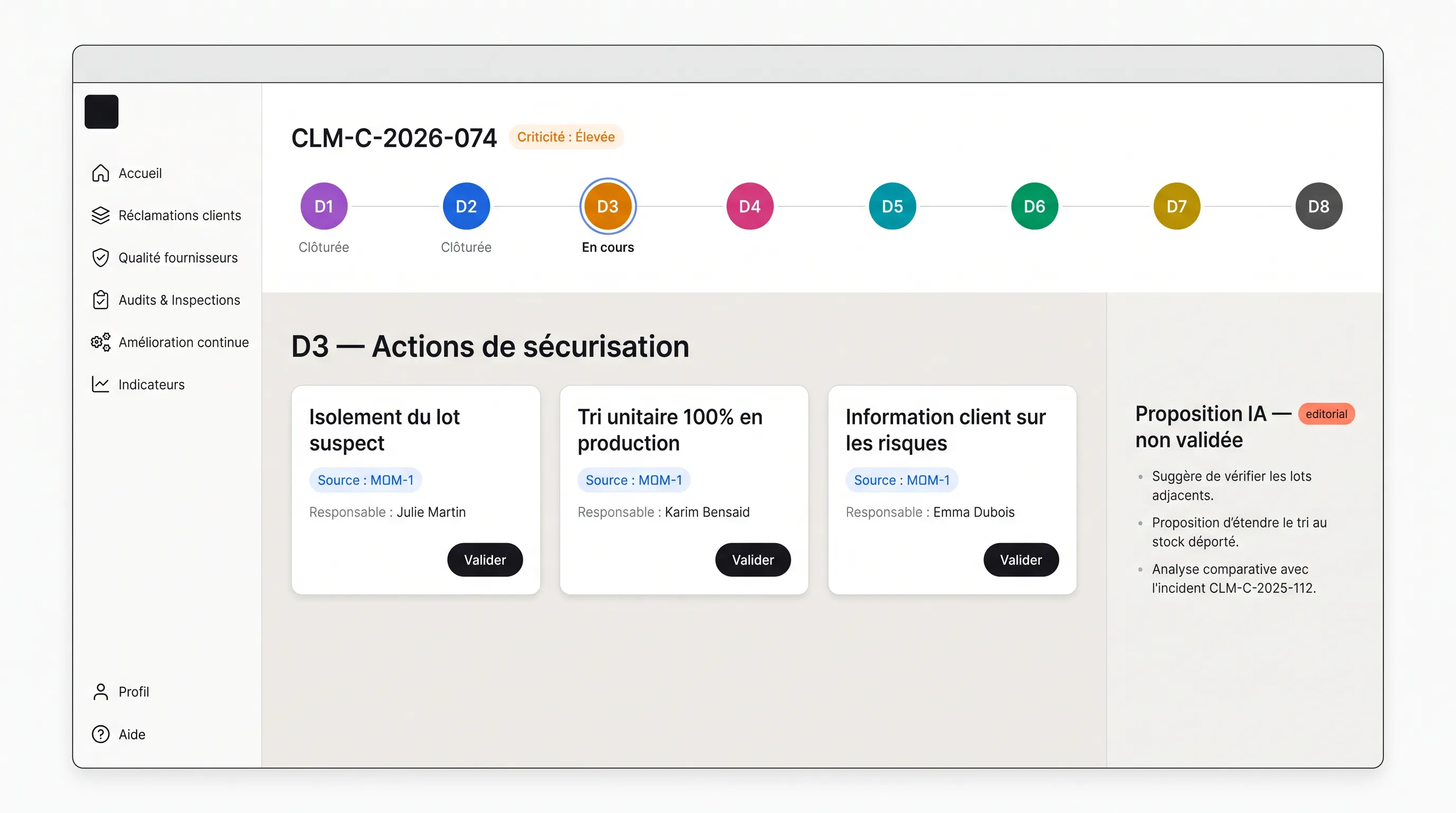This screenshot has height=813, width=1456.
Task: Click Source : MOM-1 tag on Isolement card
Action: (365, 480)
